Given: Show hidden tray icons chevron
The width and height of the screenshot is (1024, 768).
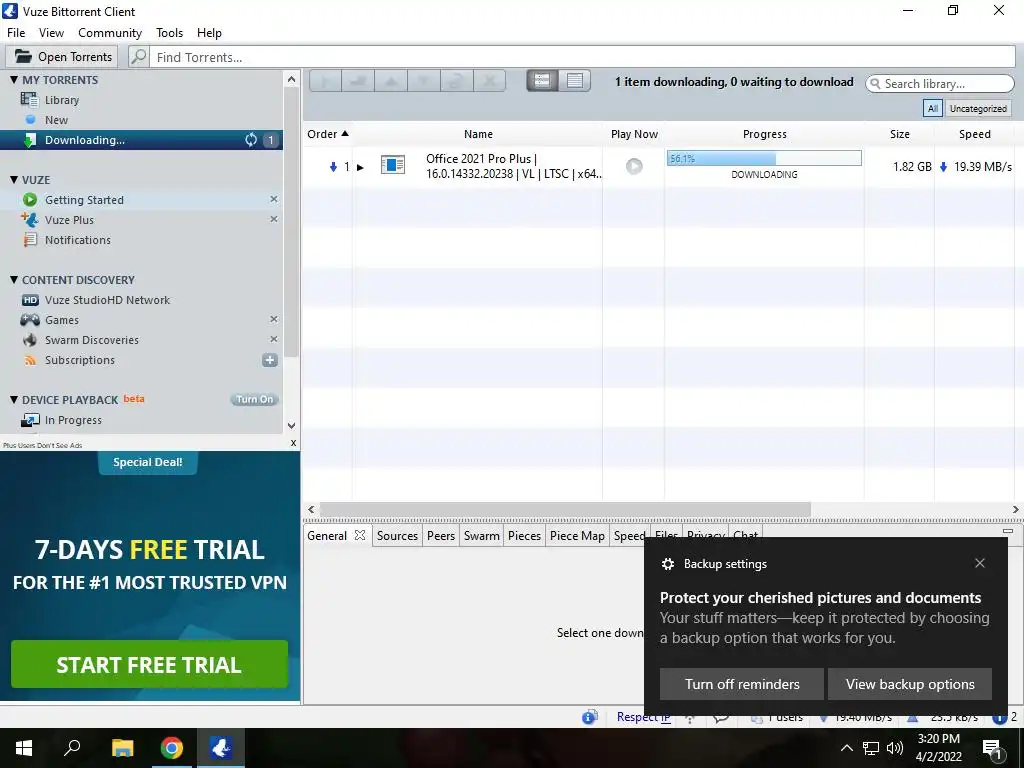Looking at the screenshot, I should pos(846,748).
